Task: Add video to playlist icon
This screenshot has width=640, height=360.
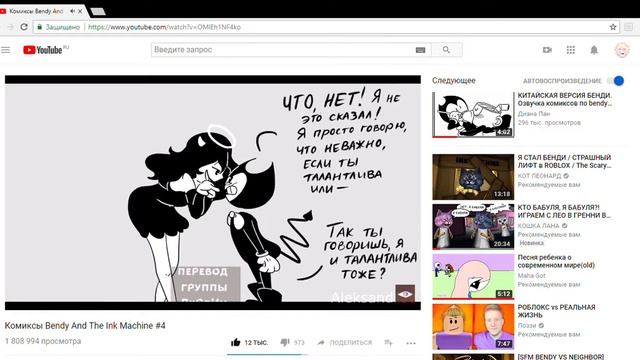Action: coord(388,342)
